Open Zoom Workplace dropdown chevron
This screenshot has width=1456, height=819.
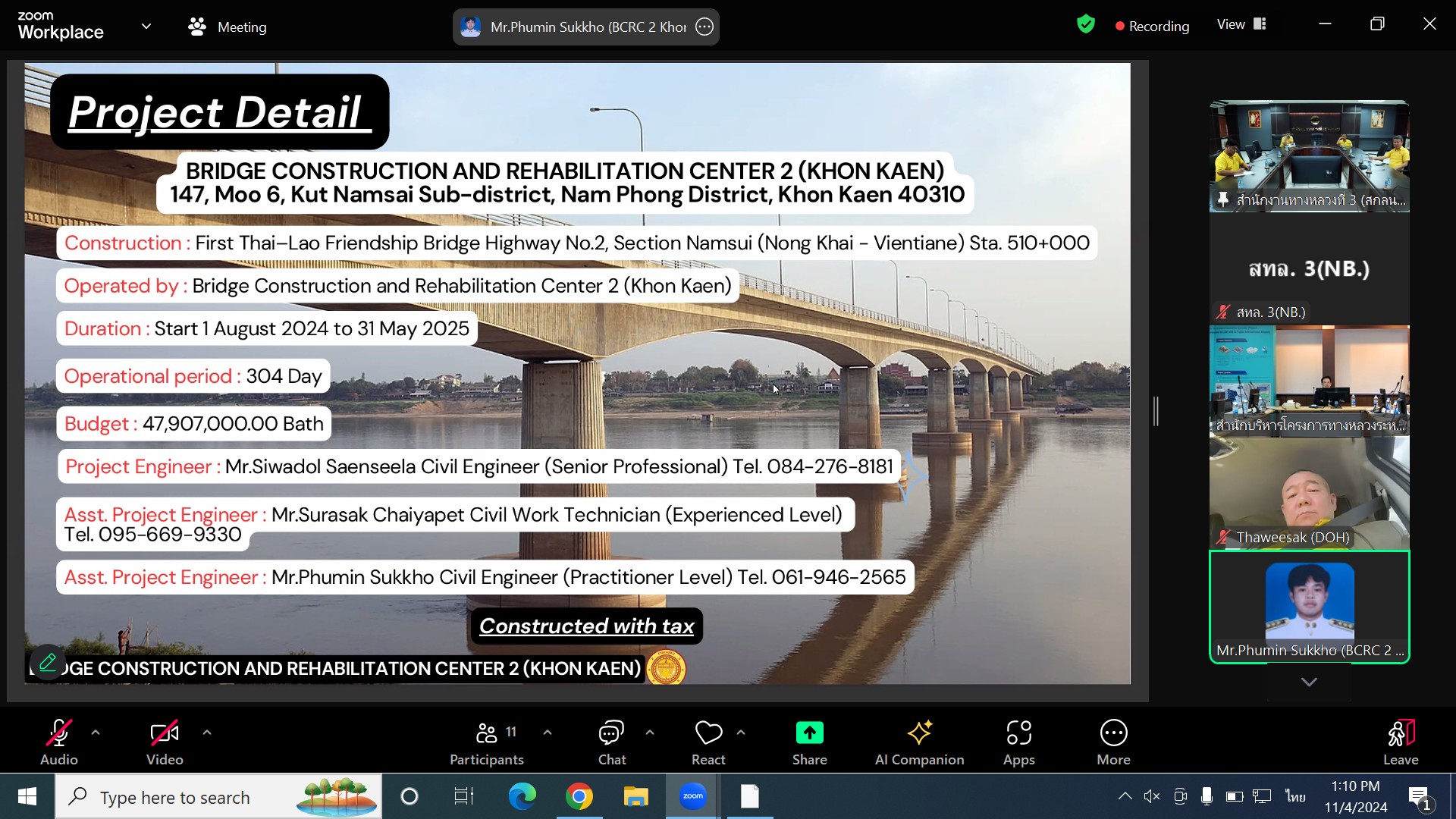(146, 27)
